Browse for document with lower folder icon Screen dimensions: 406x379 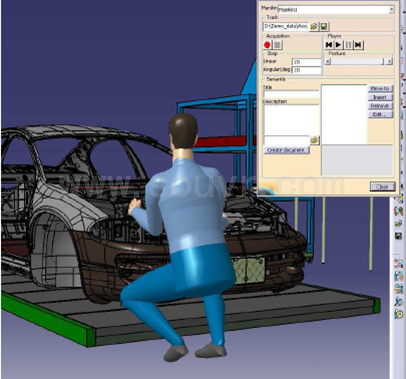(x=315, y=140)
